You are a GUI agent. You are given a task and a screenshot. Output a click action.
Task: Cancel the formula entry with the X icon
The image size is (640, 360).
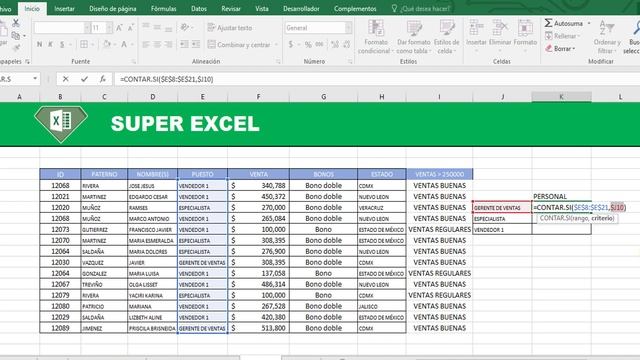65,79
